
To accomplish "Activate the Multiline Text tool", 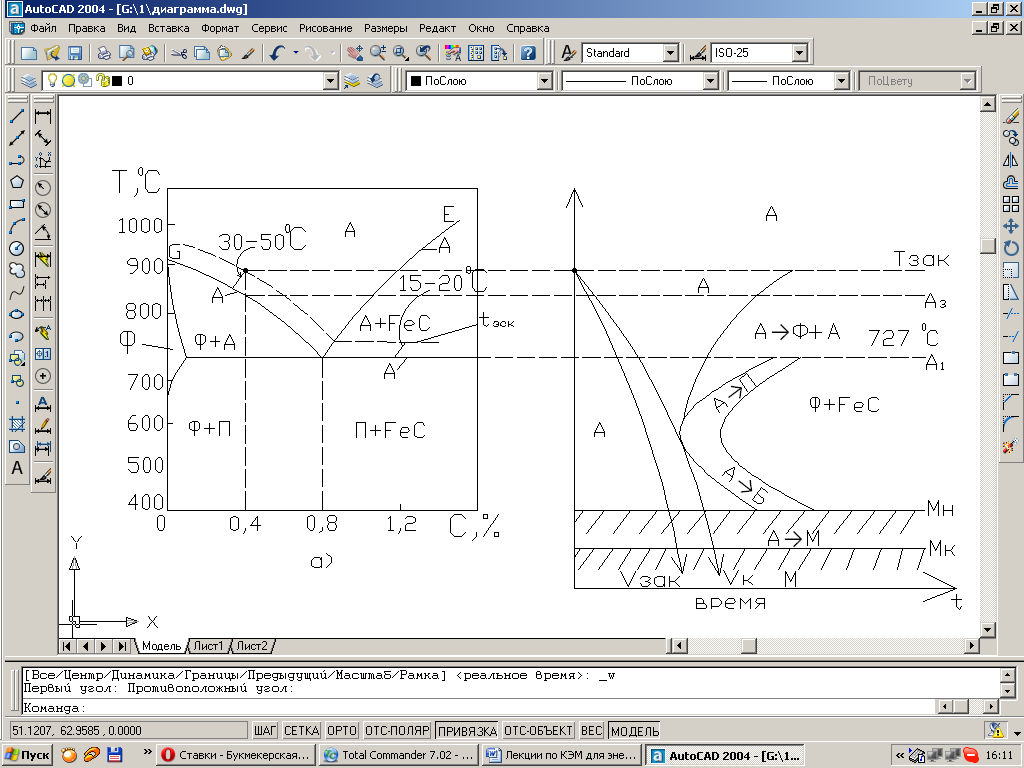I will (x=17, y=468).
